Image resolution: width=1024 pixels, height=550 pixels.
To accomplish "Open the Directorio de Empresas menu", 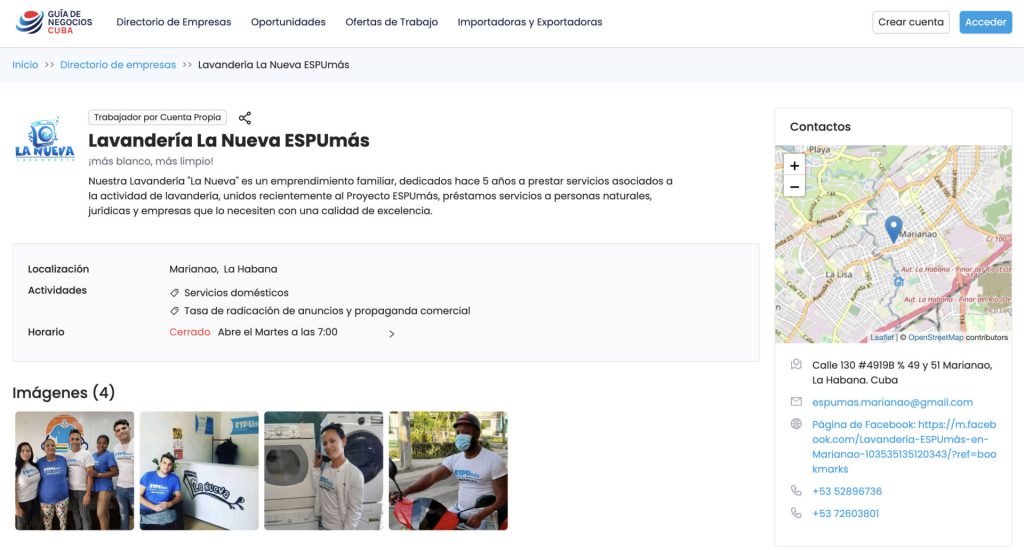I will coord(173,22).
